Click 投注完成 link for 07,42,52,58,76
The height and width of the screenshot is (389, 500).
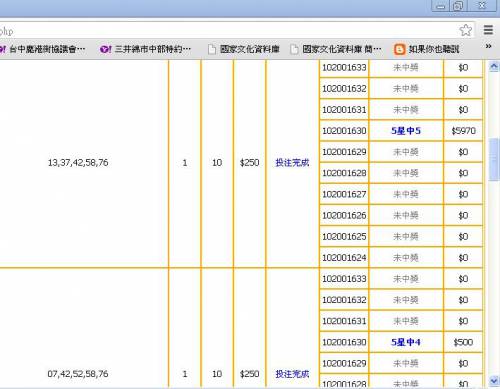click(292, 374)
